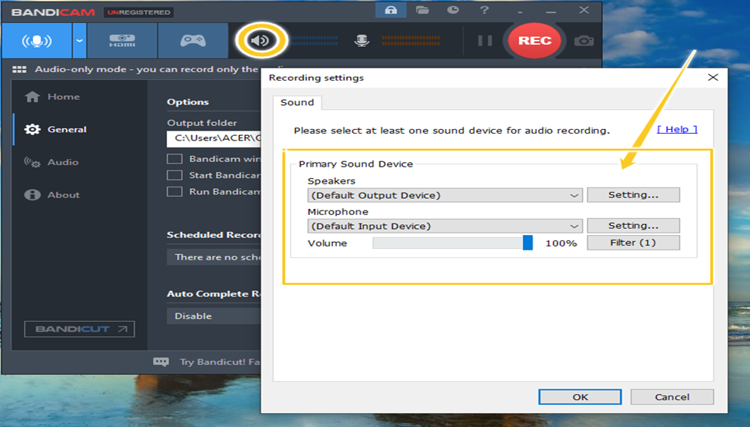Open the Help link
The height and width of the screenshot is (427, 750).
[x=677, y=129]
